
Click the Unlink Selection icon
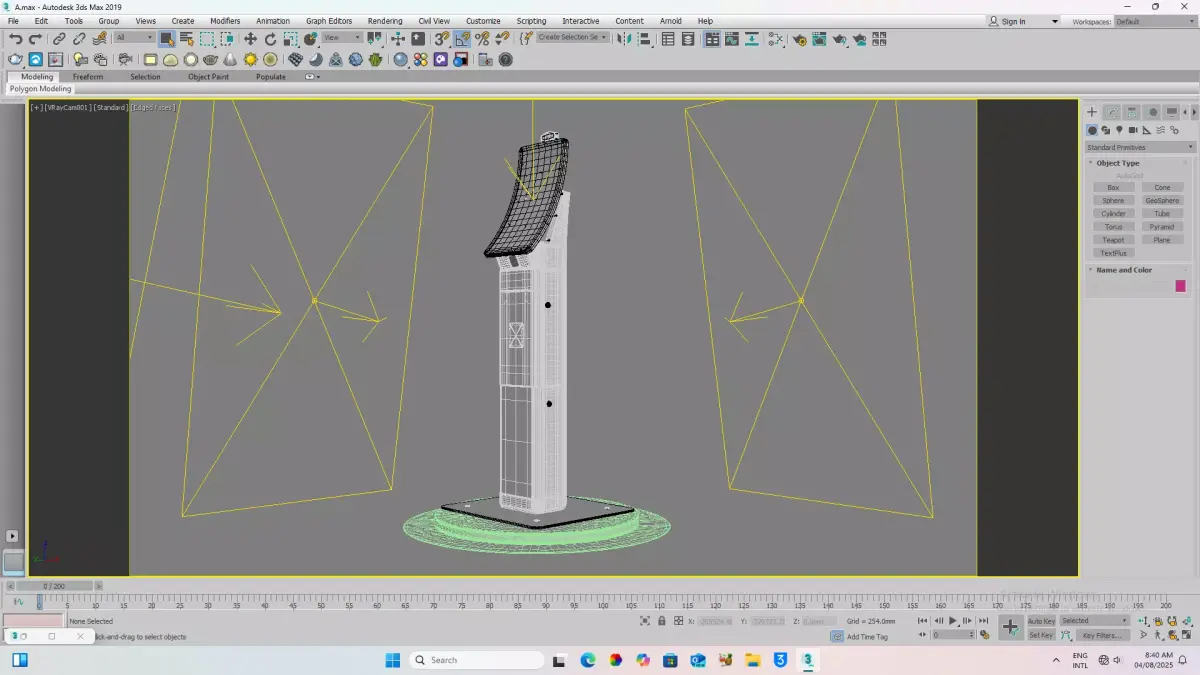(79, 39)
